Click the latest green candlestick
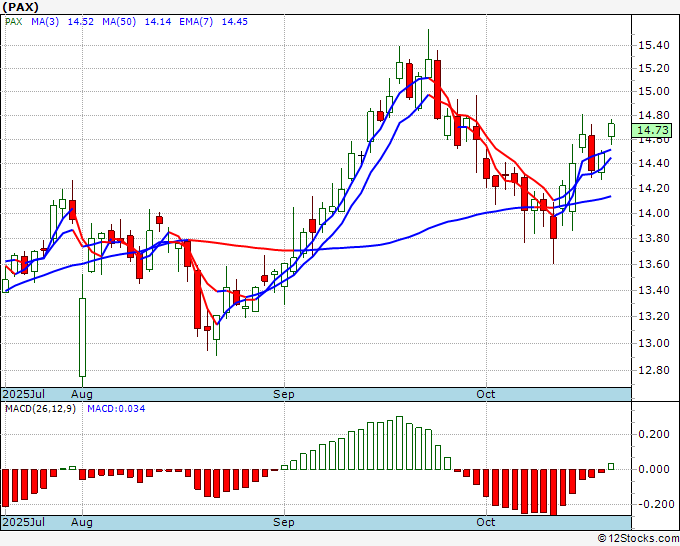Image resolution: width=680 pixels, height=546 pixels. [612, 129]
